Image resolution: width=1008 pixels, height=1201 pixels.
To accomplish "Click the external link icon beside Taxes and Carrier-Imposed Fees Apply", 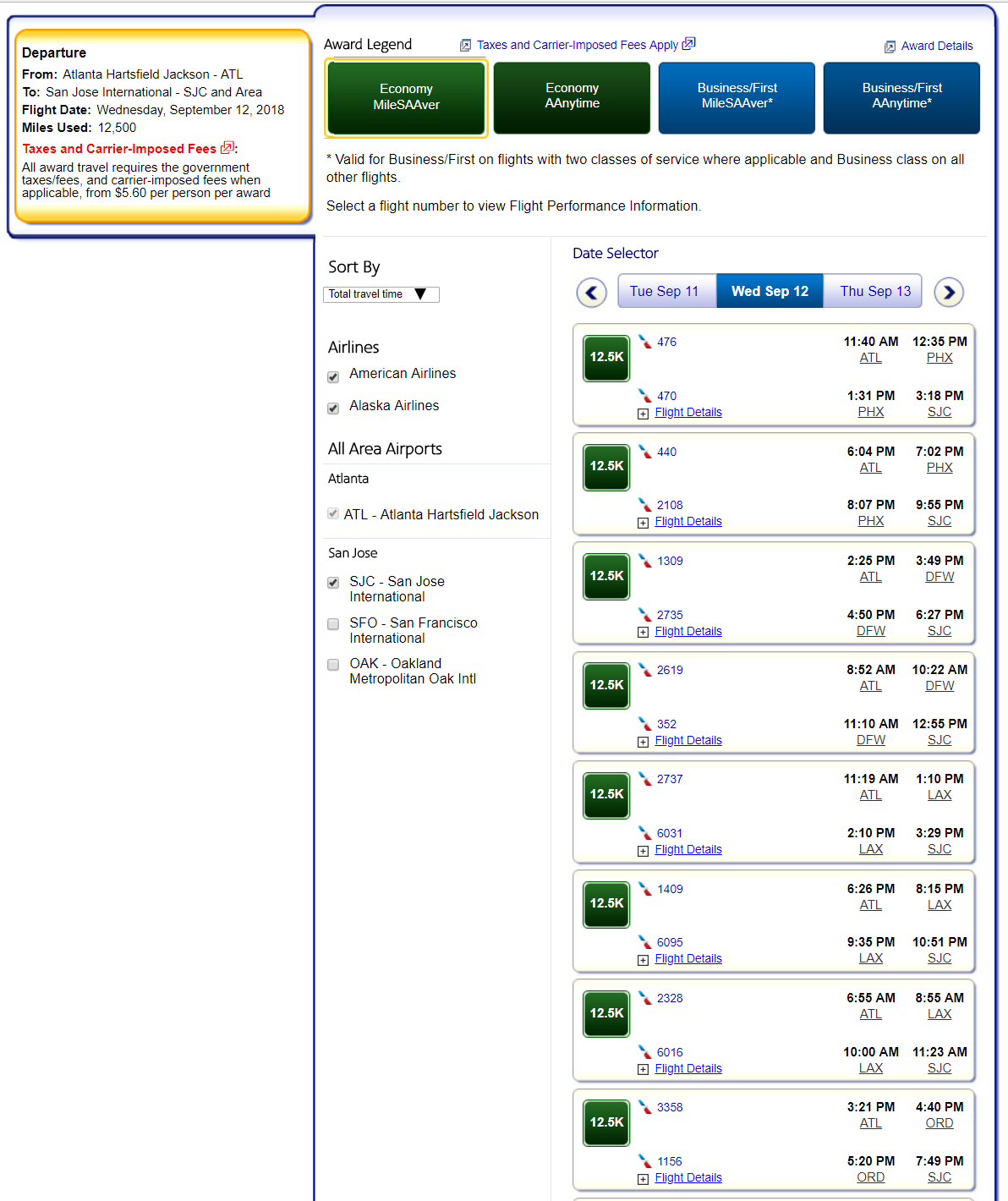I will click(x=688, y=44).
